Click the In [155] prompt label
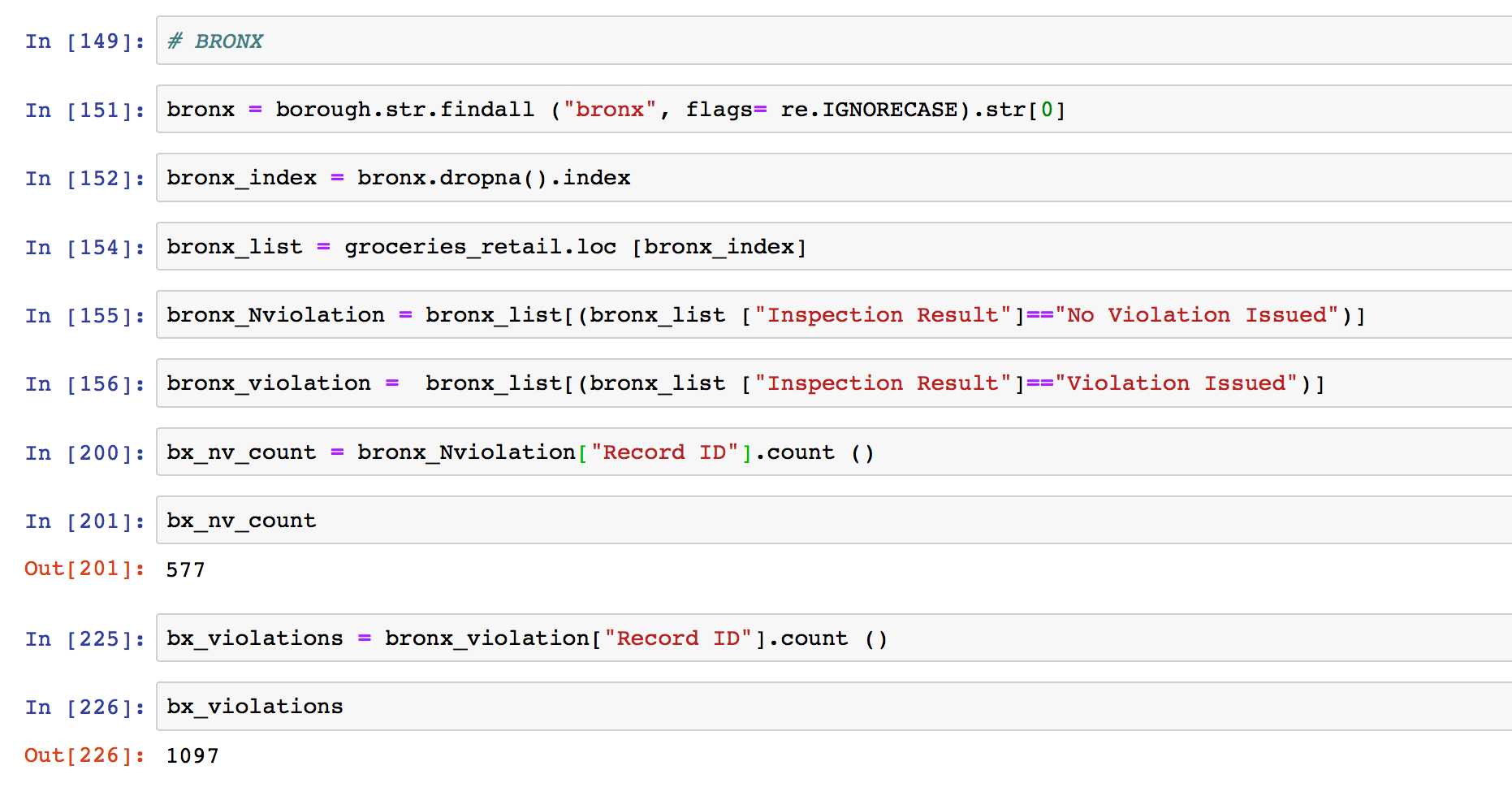 click(x=84, y=315)
